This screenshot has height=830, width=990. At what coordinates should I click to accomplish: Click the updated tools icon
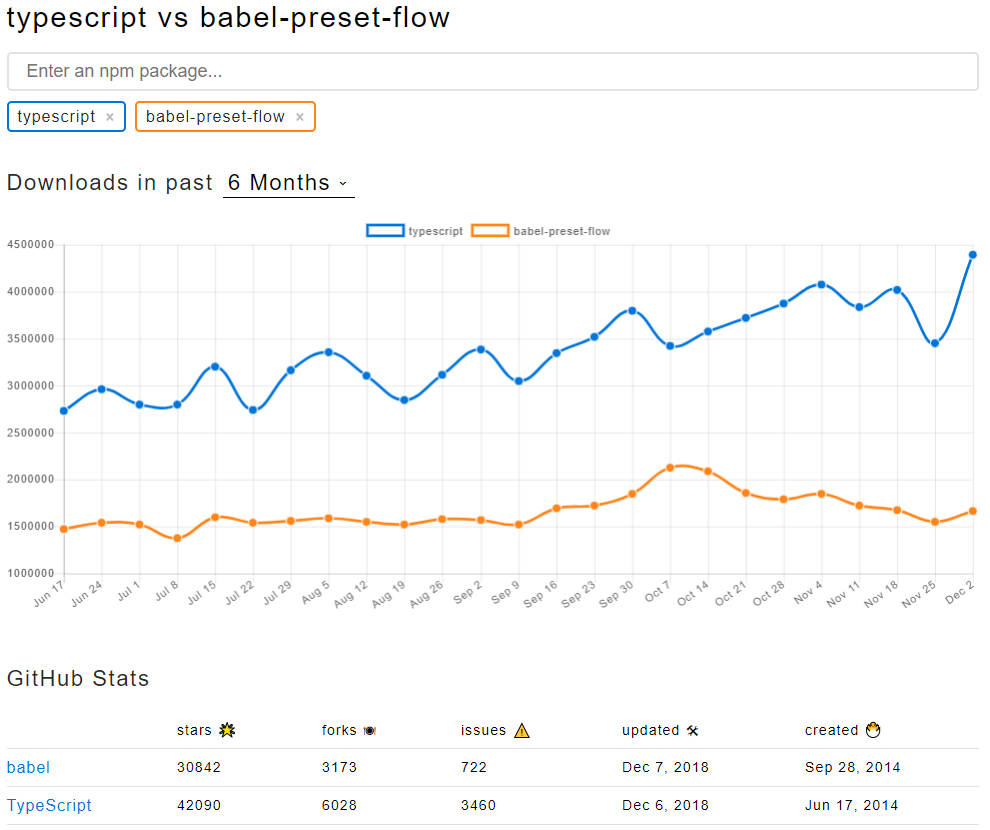point(692,731)
